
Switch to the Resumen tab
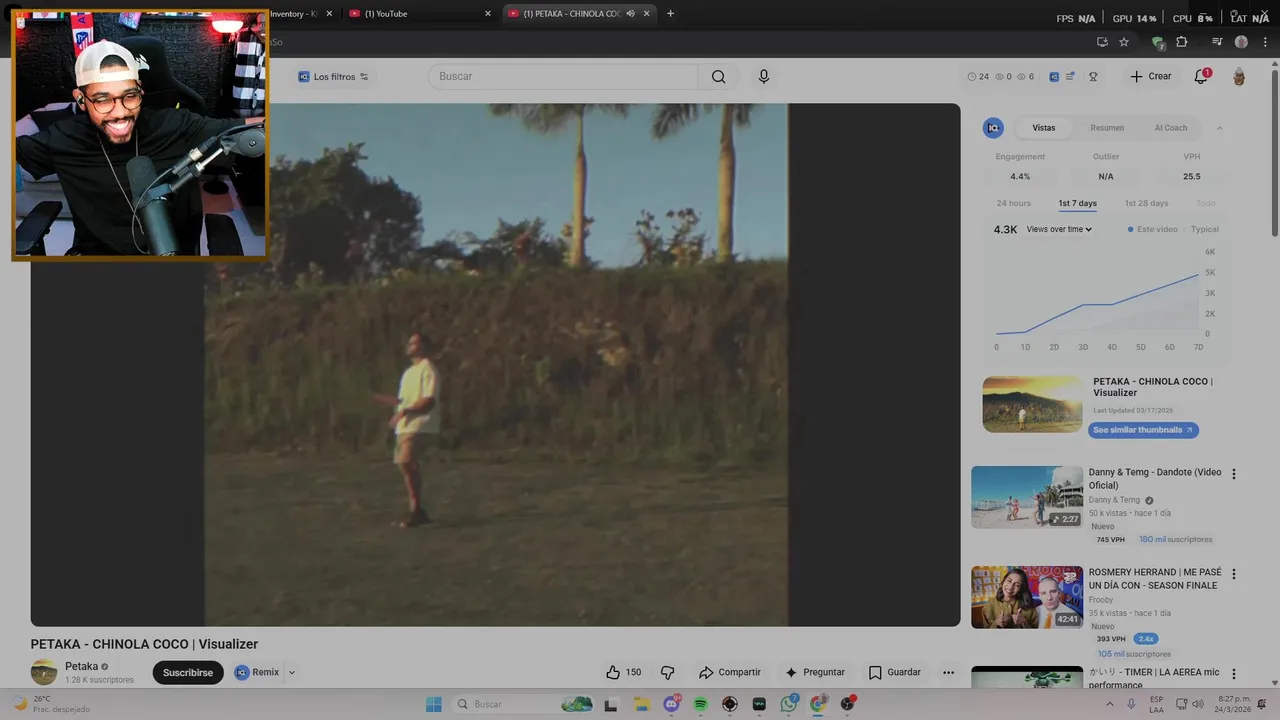pos(1107,128)
